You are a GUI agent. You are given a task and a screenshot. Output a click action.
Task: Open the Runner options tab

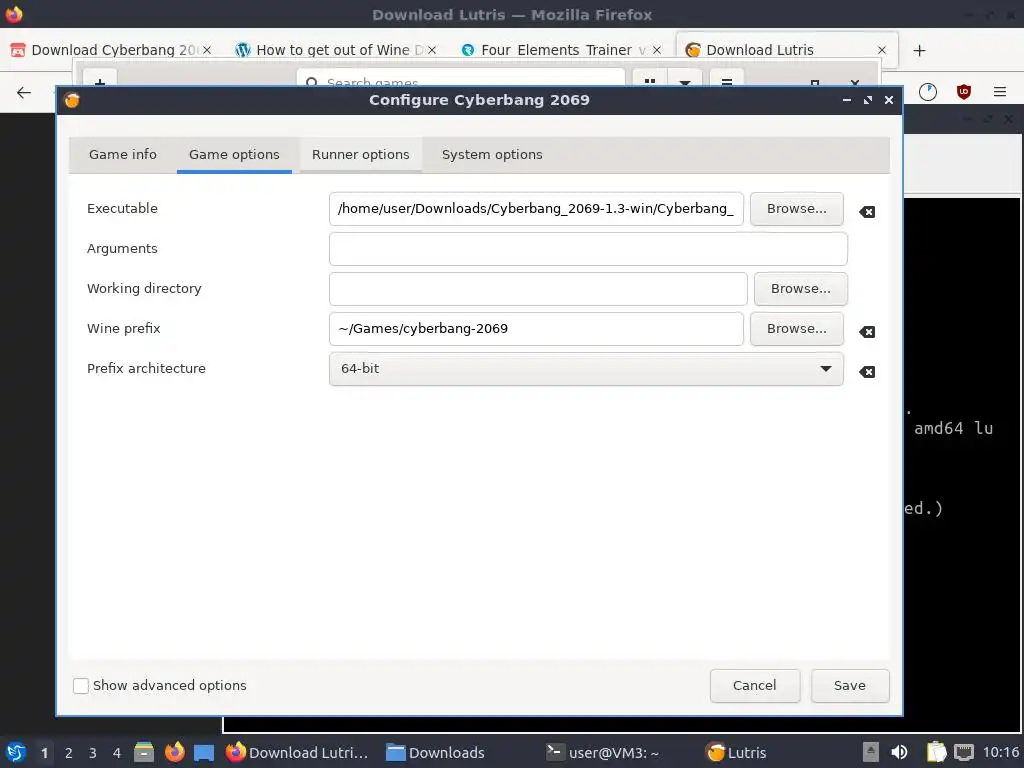pos(360,155)
